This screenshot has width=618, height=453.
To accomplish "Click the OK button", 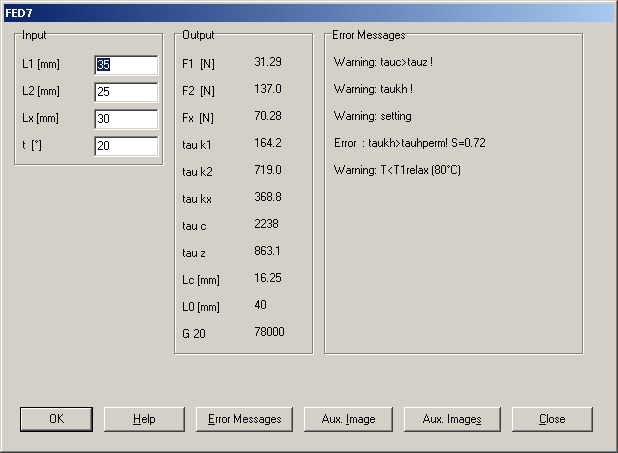I will click(56, 419).
